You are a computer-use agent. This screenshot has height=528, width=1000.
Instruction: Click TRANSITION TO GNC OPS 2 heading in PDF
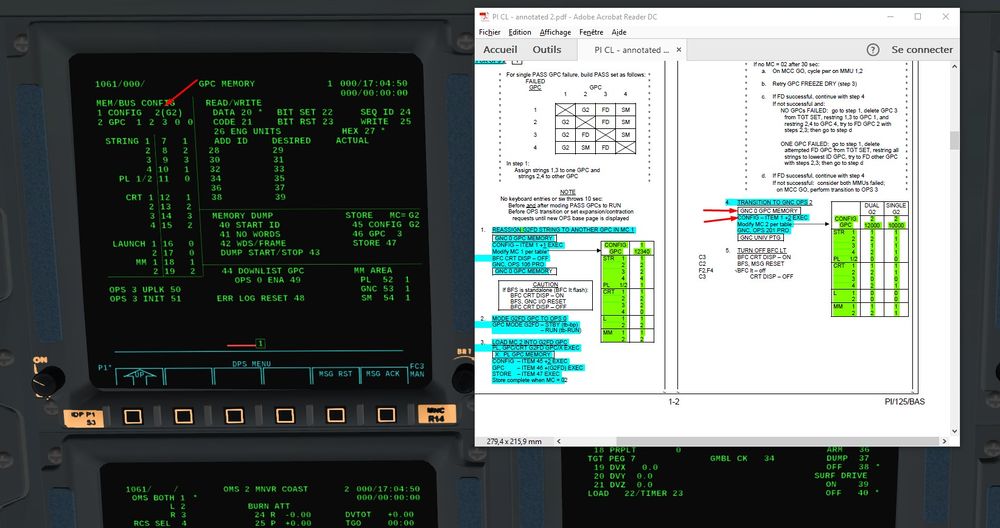pyautogui.click(x=774, y=202)
